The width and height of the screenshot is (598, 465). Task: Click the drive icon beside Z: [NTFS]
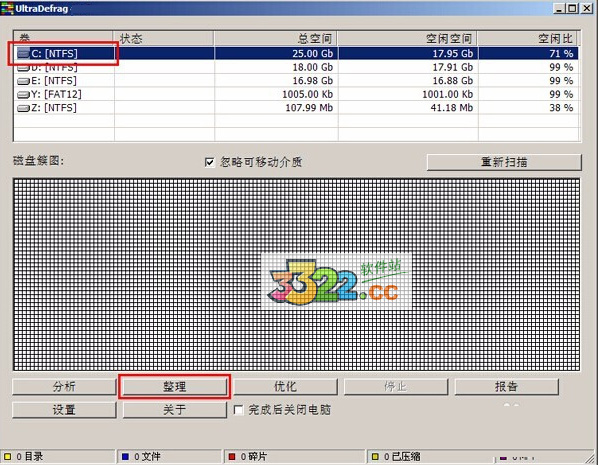[x=23, y=108]
